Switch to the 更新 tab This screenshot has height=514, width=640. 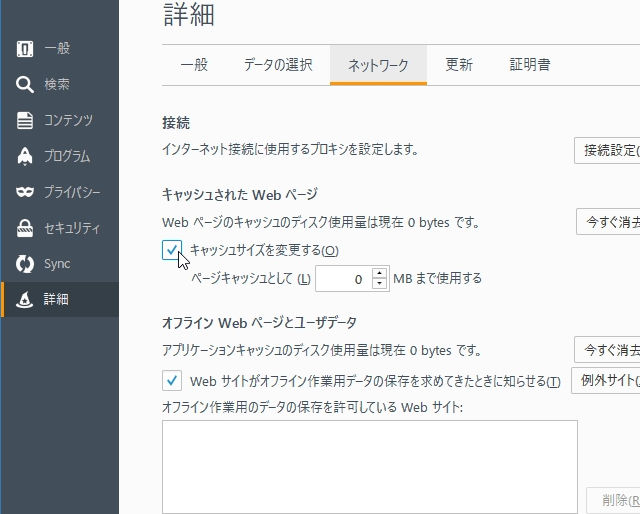click(459, 65)
